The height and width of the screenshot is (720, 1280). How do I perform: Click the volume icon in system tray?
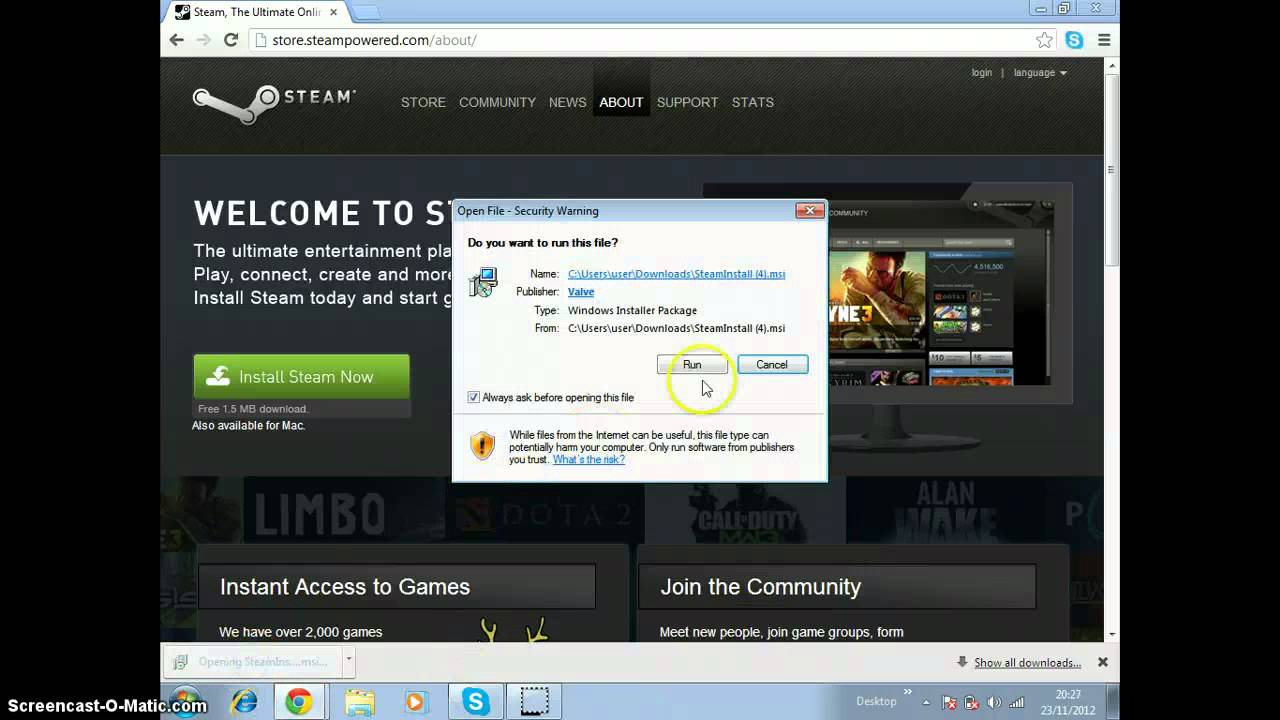[994, 702]
